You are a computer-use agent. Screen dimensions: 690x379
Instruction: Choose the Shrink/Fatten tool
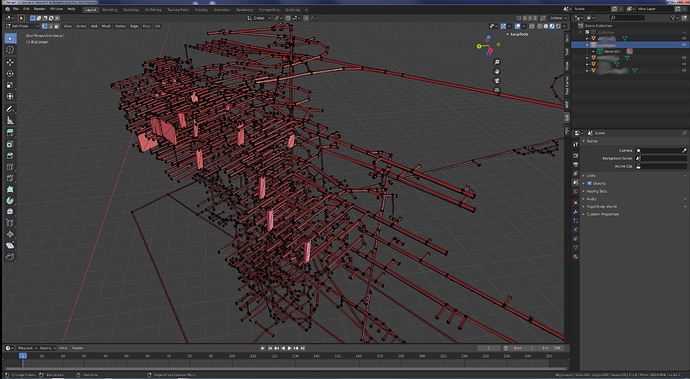pos(10,235)
